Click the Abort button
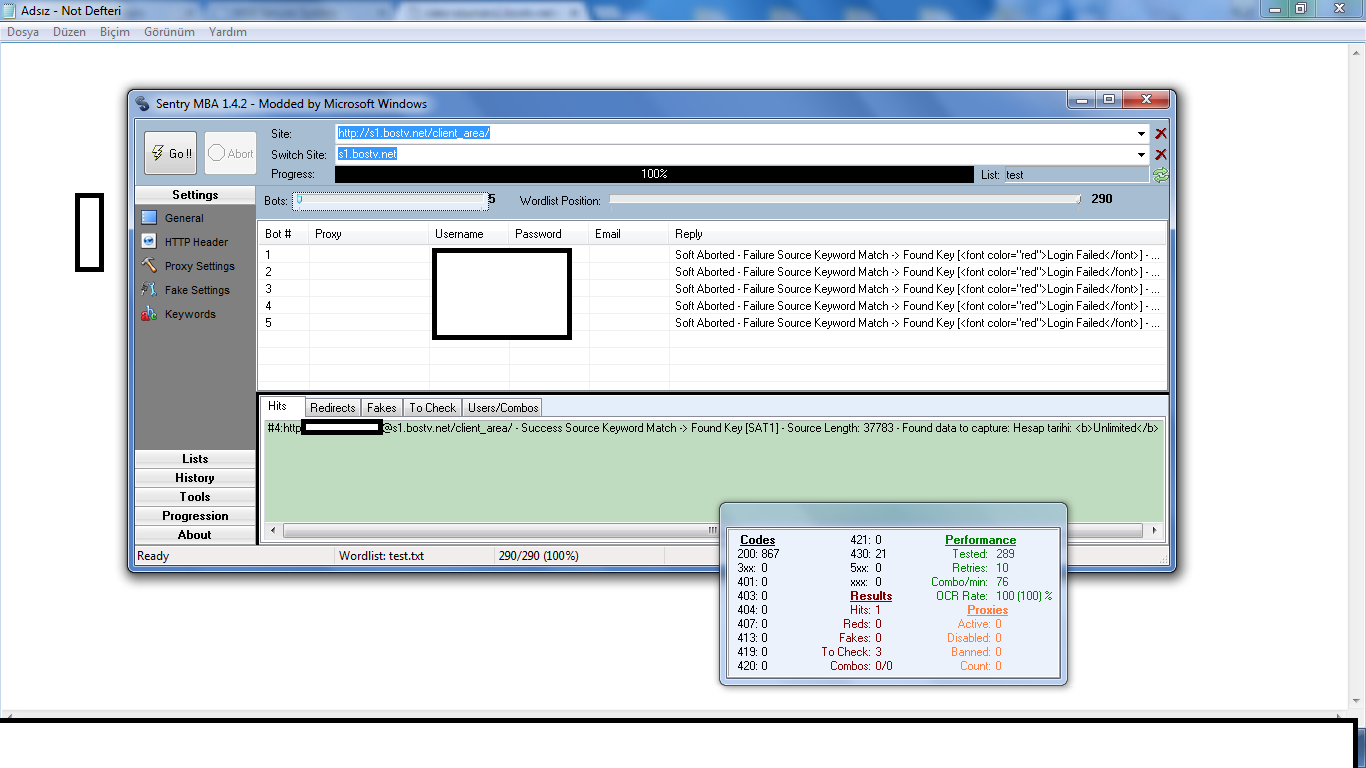This screenshot has width=1366, height=768. click(230, 154)
